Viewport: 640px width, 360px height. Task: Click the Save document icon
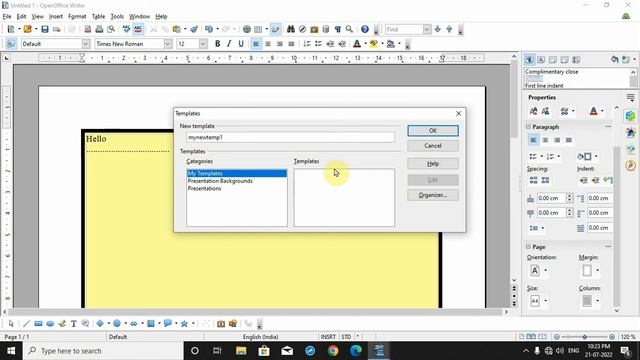click(x=45, y=29)
